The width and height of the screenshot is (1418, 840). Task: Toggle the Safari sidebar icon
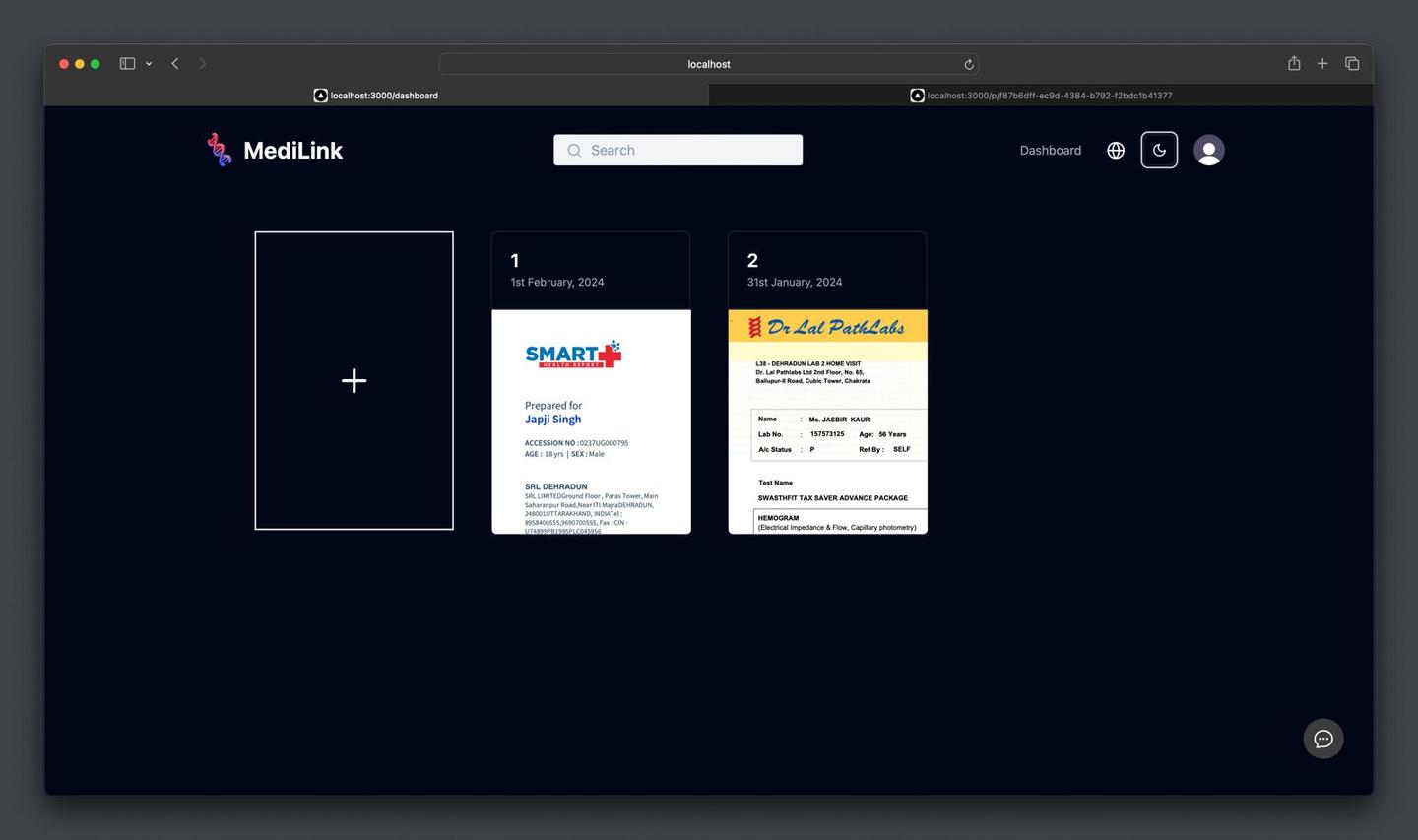click(127, 63)
